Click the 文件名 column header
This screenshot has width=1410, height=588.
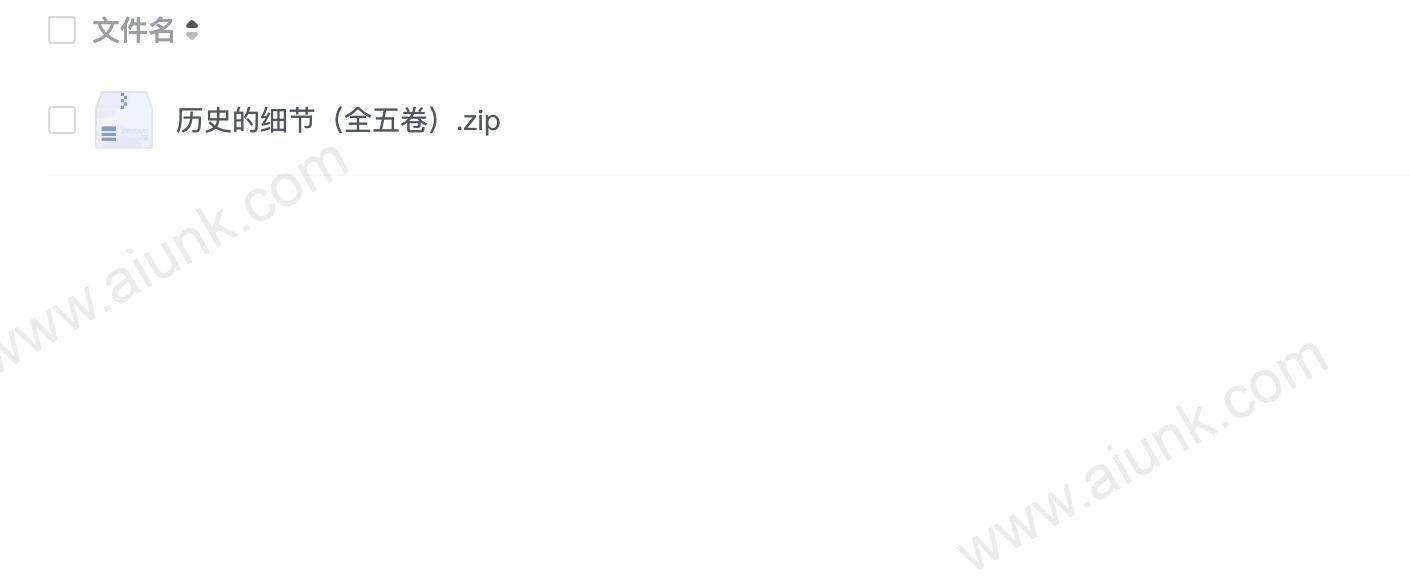pos(134,31)
